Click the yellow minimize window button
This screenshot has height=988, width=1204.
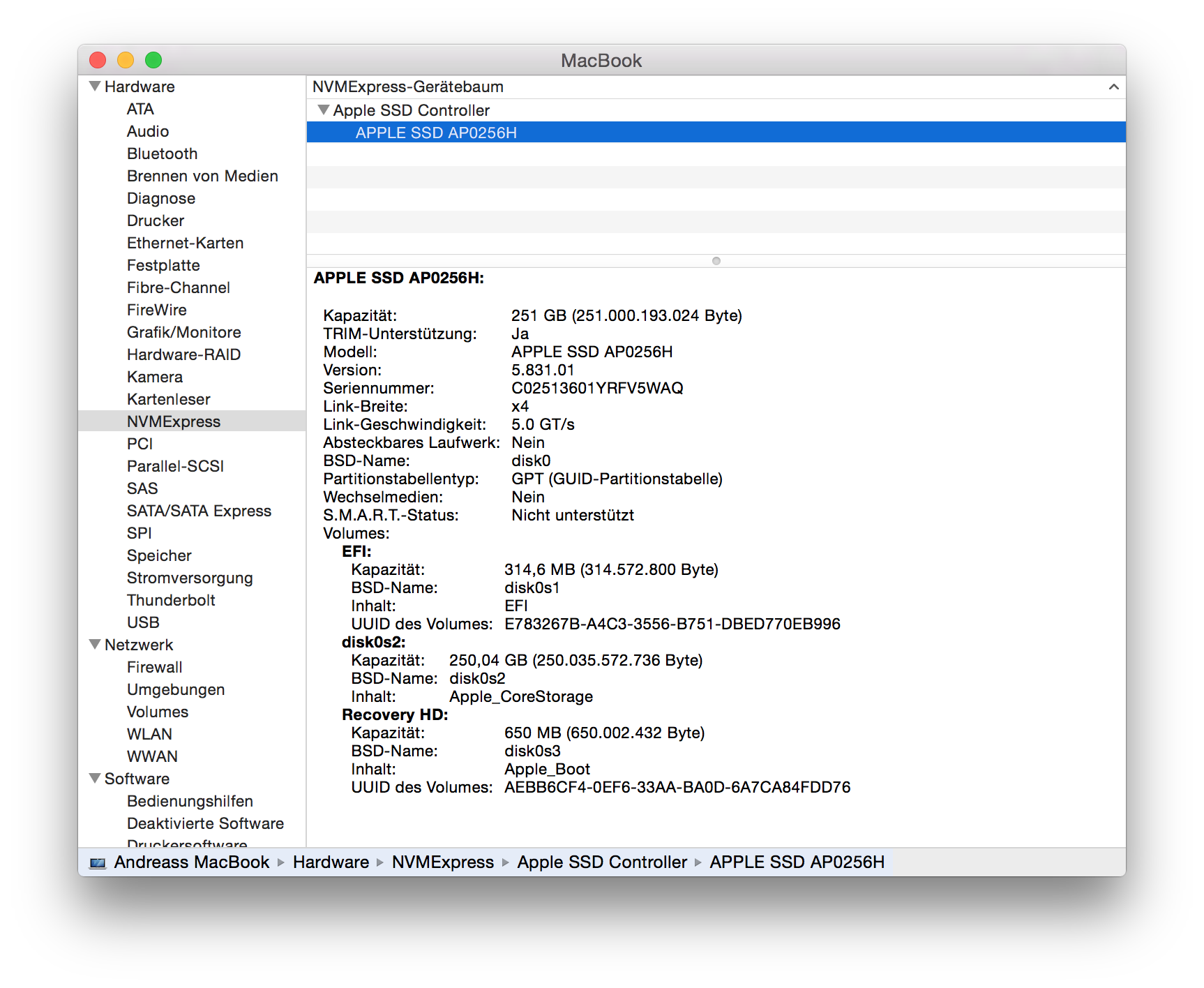pos(126,60)
